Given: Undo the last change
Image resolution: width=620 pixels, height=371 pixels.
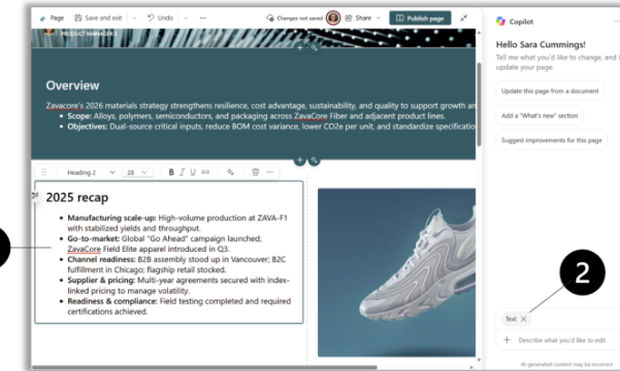Looking at the screenshot, I should coord(160,18).
